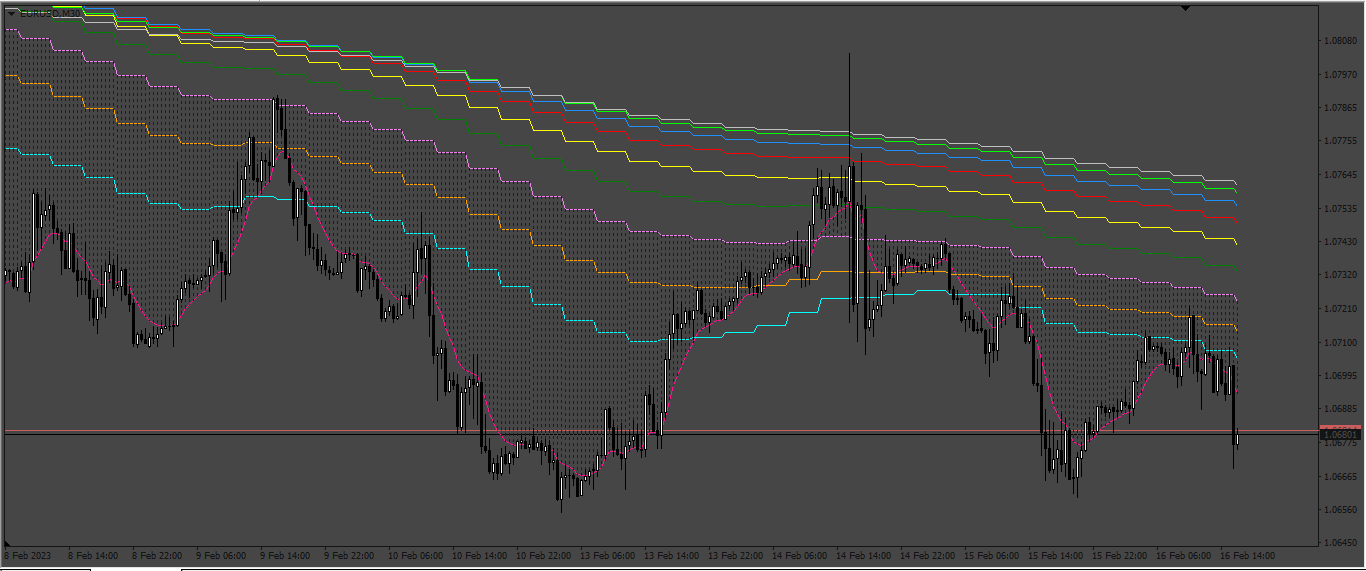1366x571 pixels.
Task: Click the 15 Feb 06:00 time label
Action: coord(992,554)
